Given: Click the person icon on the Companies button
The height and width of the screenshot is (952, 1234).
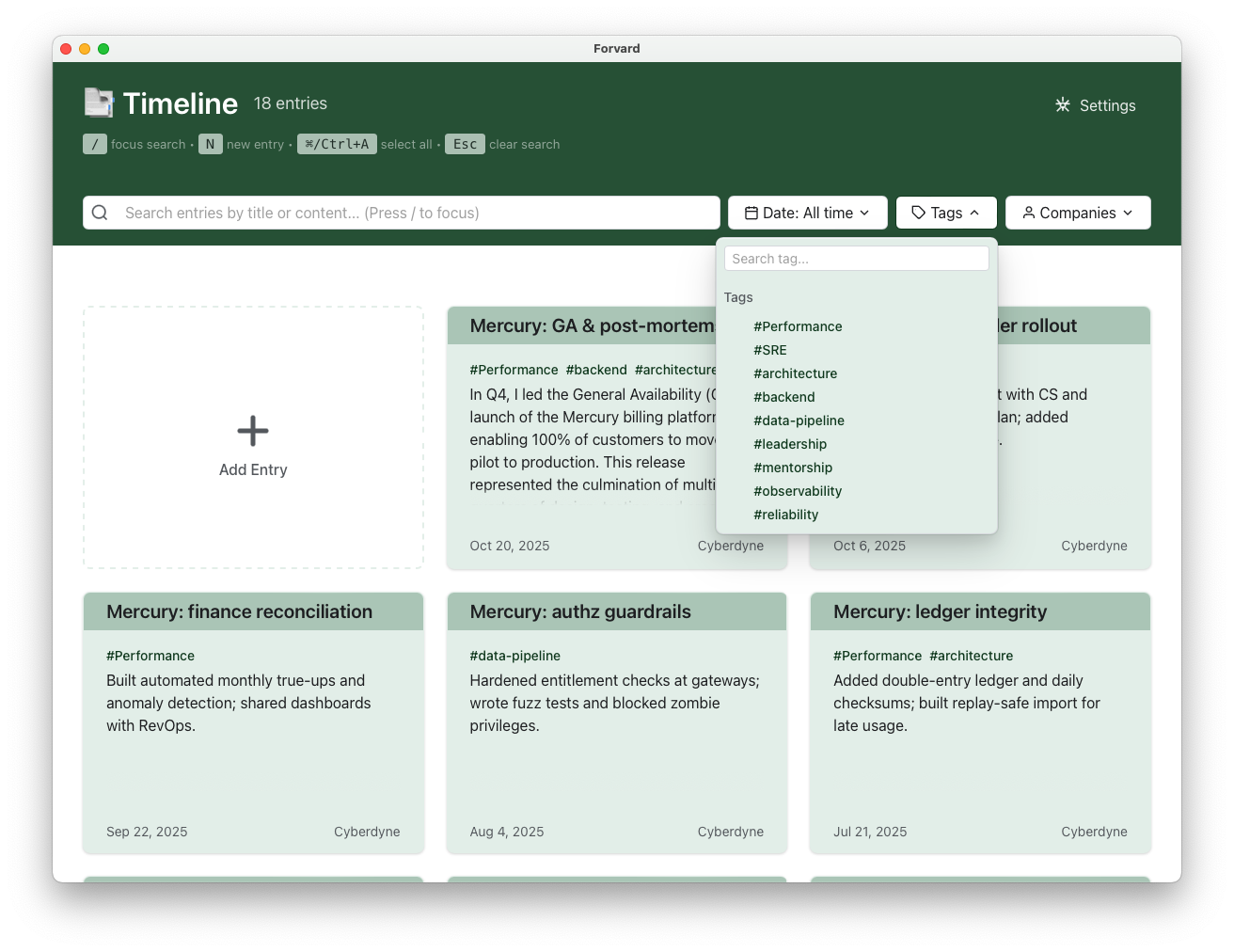Looking at the screenshot, I should [1028, 213].
